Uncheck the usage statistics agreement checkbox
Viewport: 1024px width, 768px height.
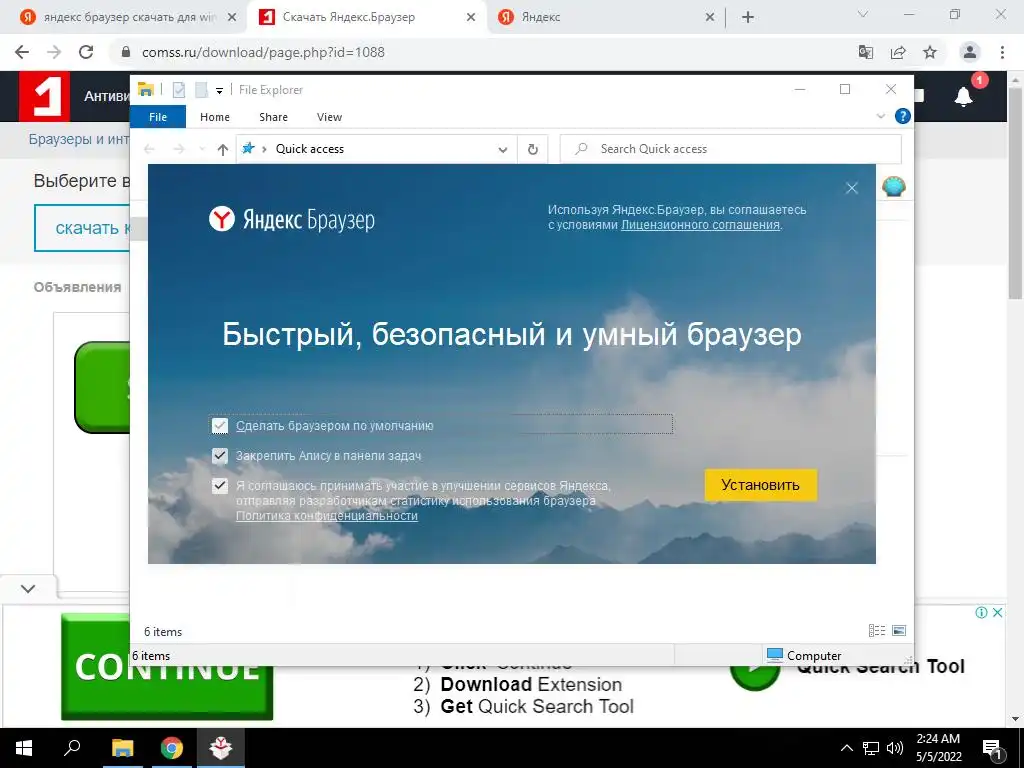coord(219,486)
